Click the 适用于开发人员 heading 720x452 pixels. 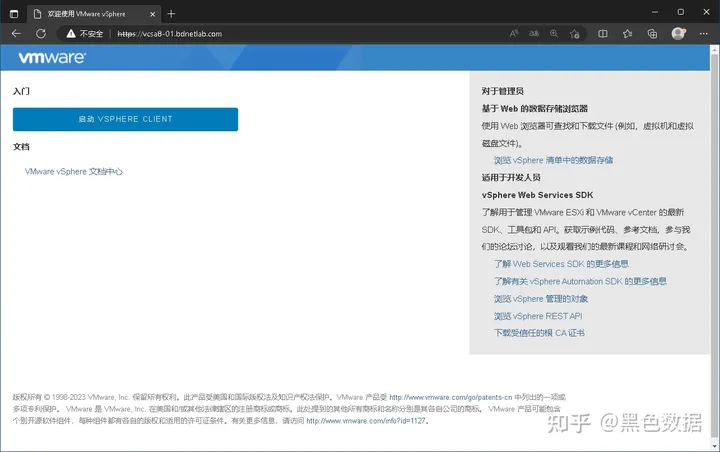(x=511, y=177)
